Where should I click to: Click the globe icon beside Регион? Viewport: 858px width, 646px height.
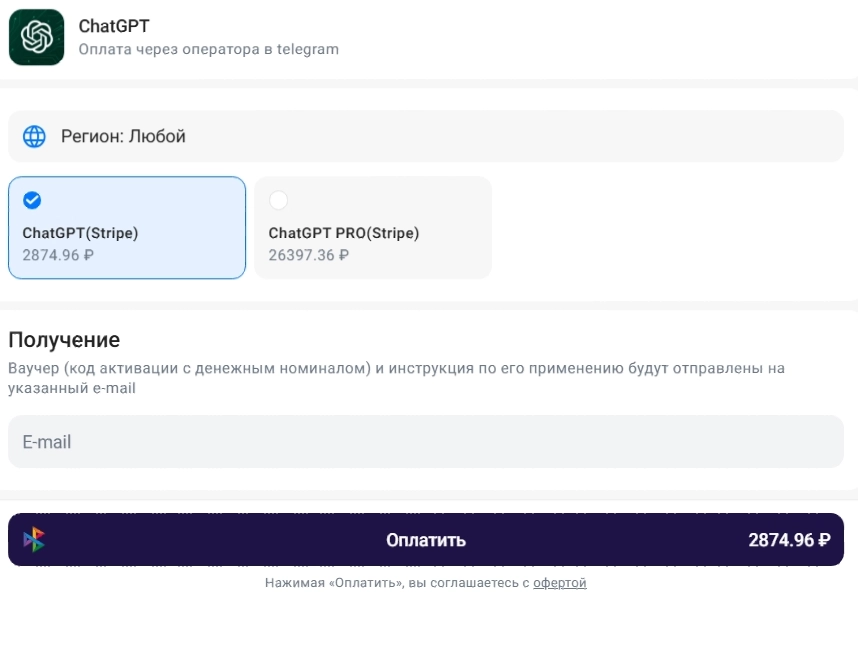tap(34, 136)
